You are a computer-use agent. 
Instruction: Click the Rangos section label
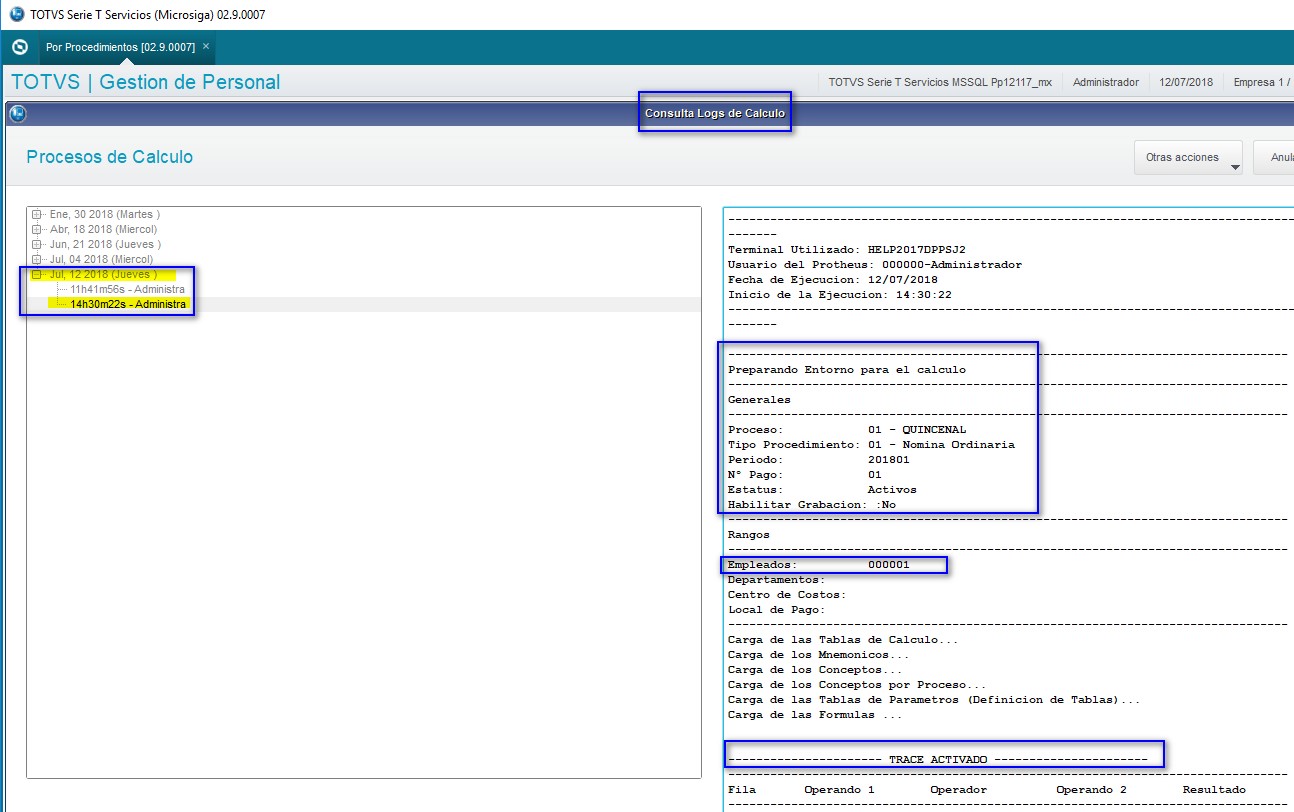coord(749,535)
